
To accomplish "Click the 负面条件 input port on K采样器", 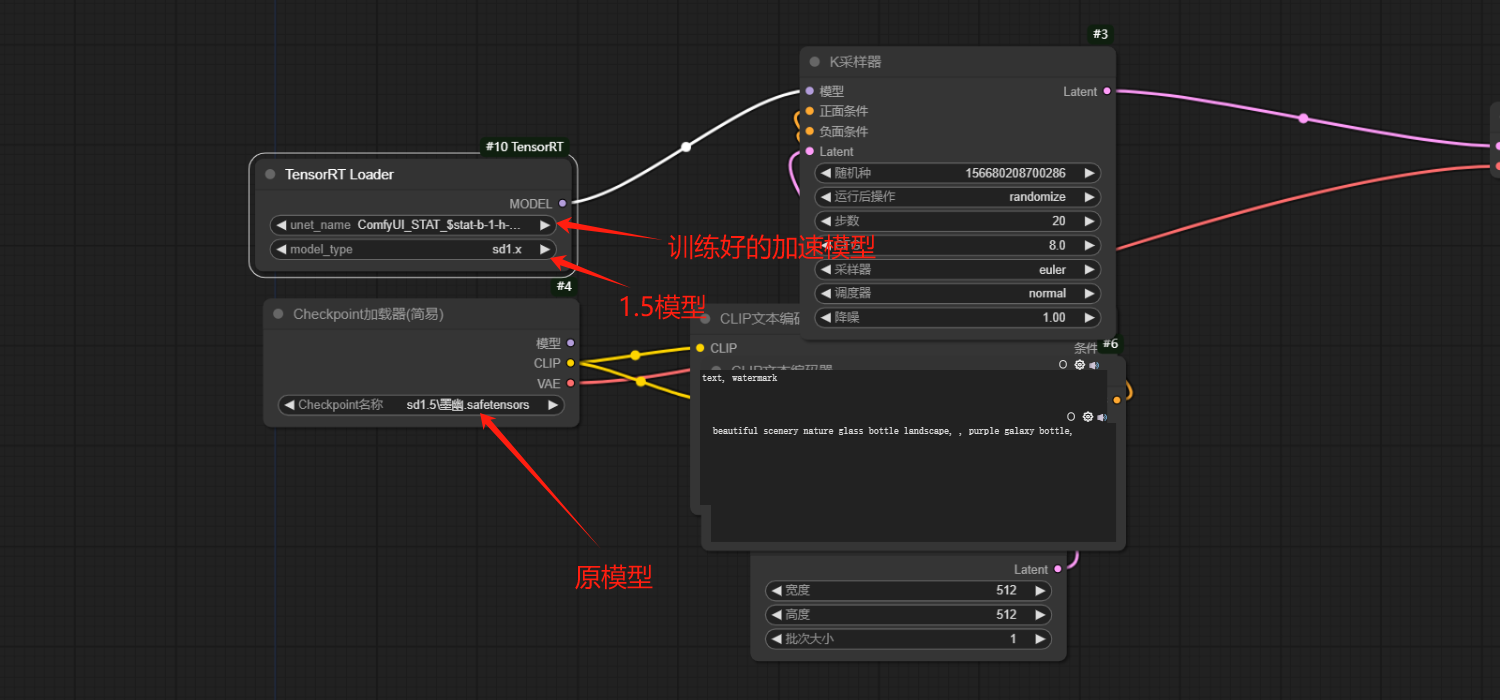I will (x=810, y=131).
